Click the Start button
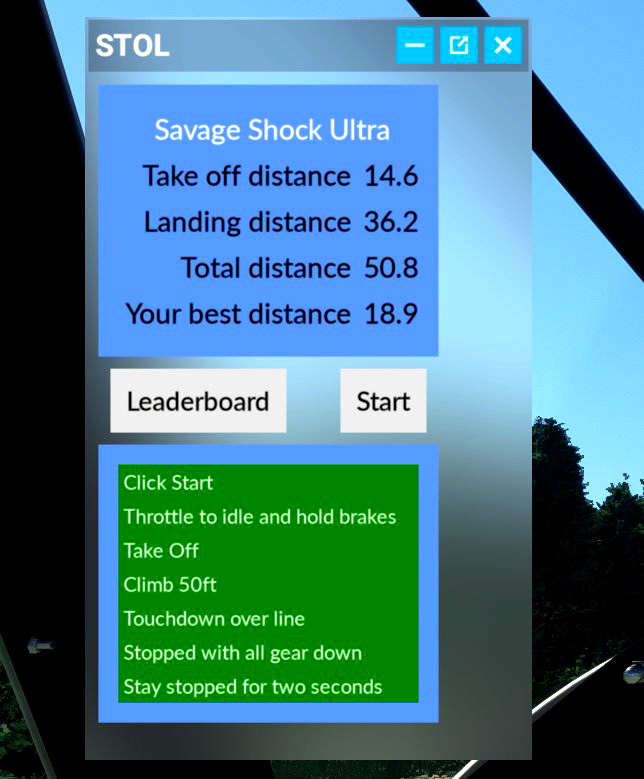 tap(383, 401)
